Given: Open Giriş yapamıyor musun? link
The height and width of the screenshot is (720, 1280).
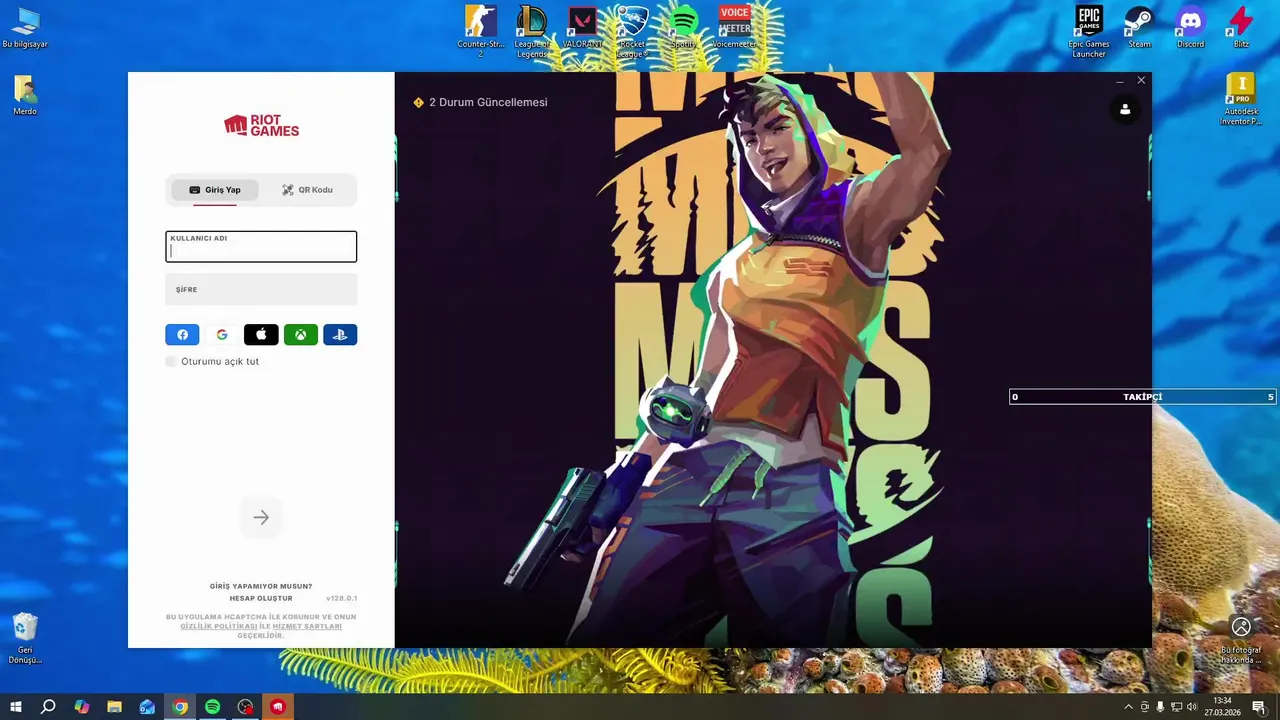Looking at the screenshot, I should (261, 586).
